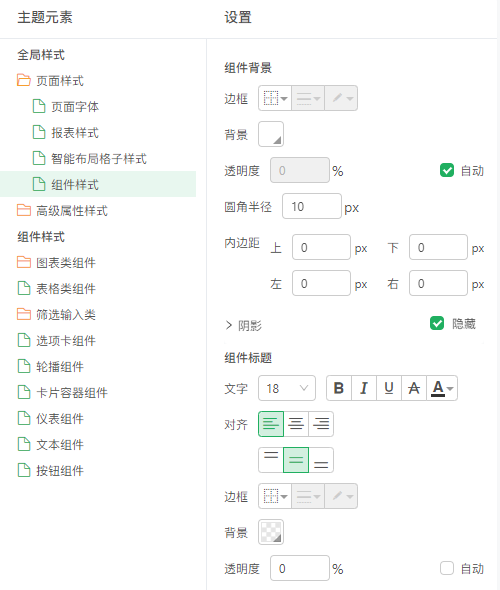Uncheck the 隐藏 checkbox for 阴影
500x590 pixels.
pyautogui.click(x=437, y=323)
